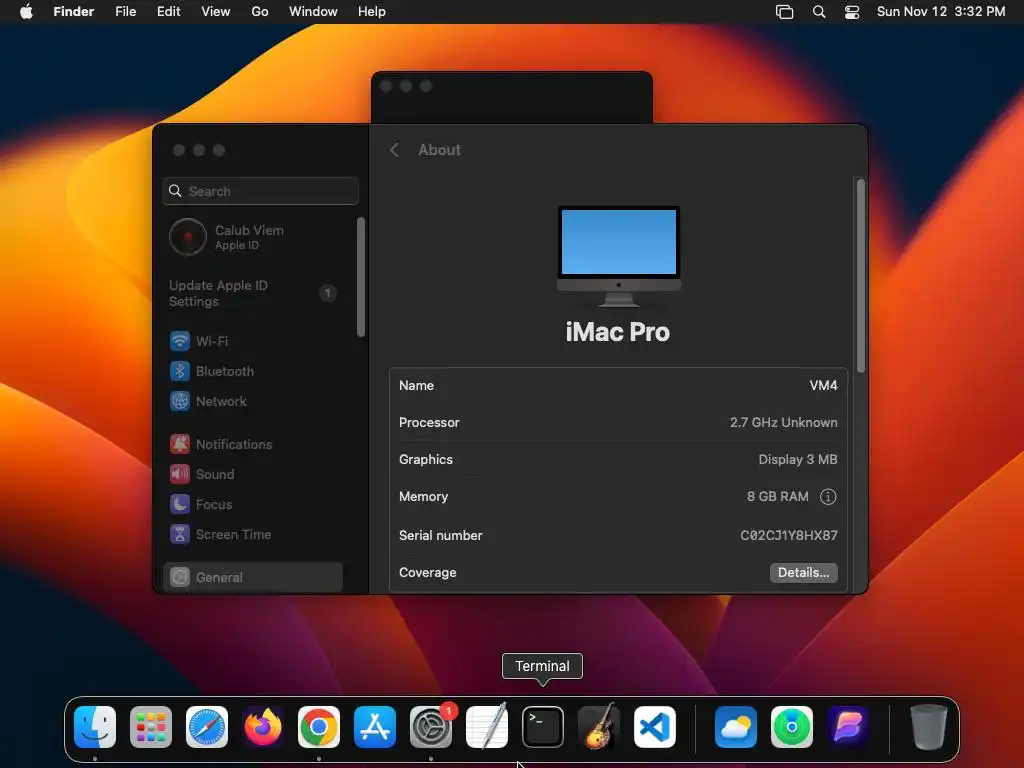Launch Terminal from the dock
This screenshot has height=768, width=1024.
(543, 727)
